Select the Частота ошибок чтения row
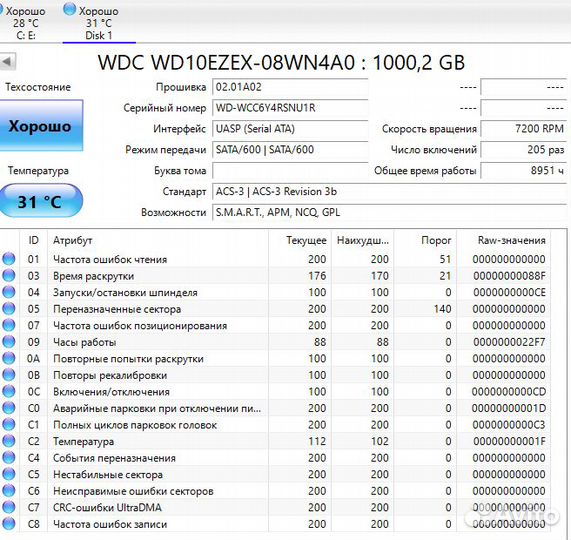Viewport: 571px width, 540px height. point(275,259)
